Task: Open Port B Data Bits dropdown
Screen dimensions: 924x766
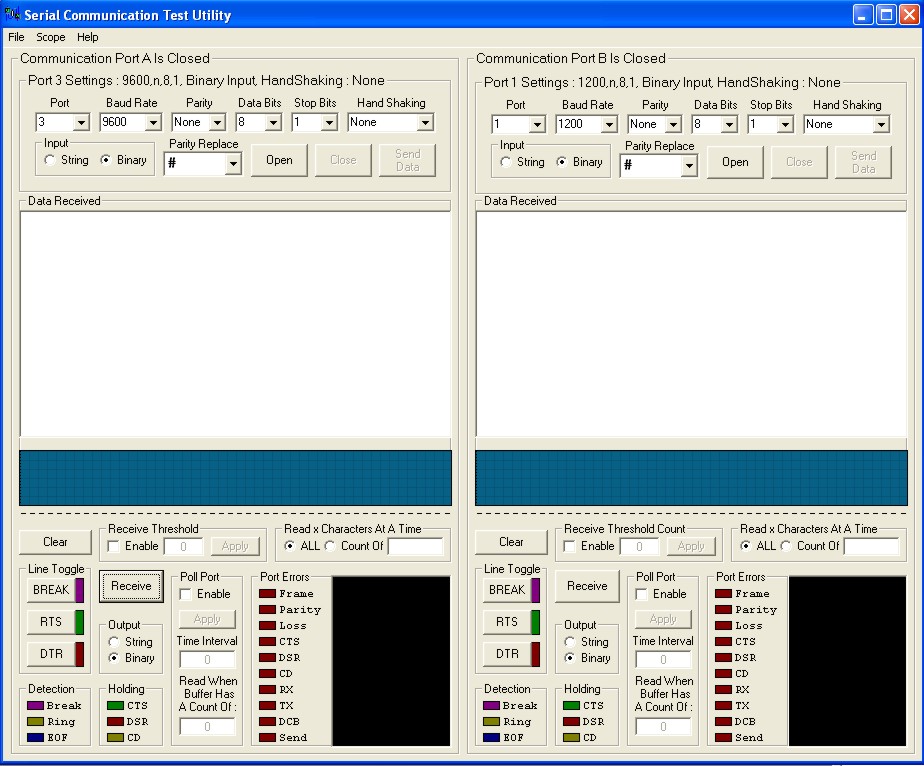Action: [x=730, y=124]
